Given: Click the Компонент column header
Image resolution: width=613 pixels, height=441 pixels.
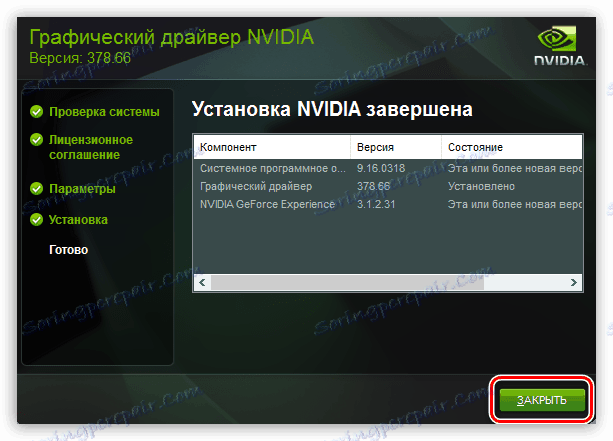Looking at the screenshot, I should click(272, 147).
